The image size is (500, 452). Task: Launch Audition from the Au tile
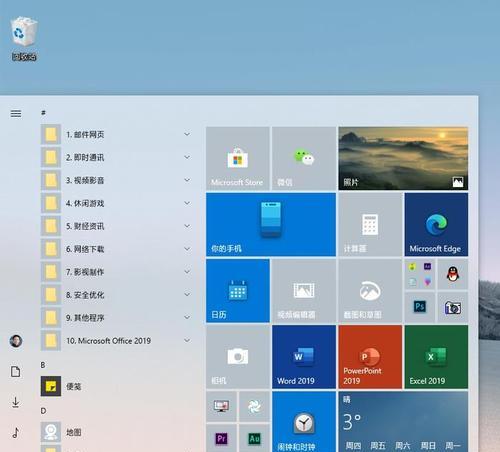click(x=254, y=438)
